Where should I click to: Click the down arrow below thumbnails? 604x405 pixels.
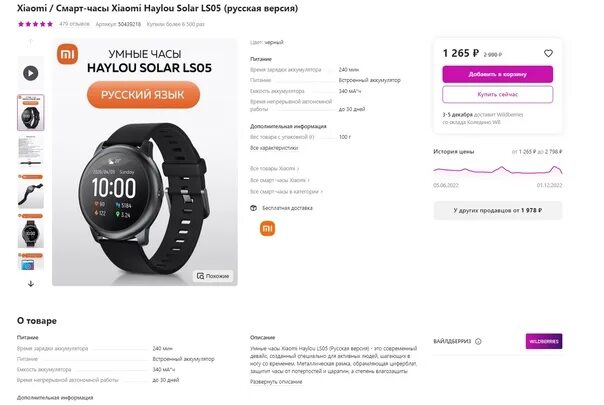click(x=31, y=284)
